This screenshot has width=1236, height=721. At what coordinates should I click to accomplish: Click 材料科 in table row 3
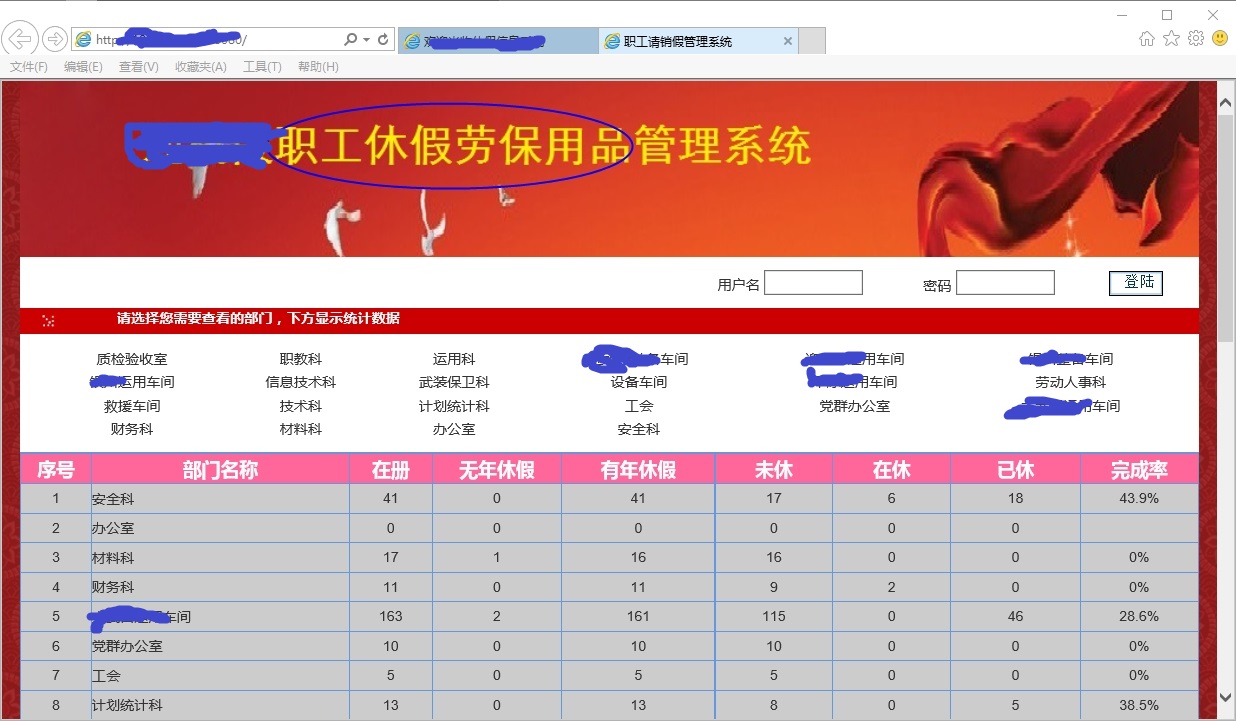[x=113, y=558]
